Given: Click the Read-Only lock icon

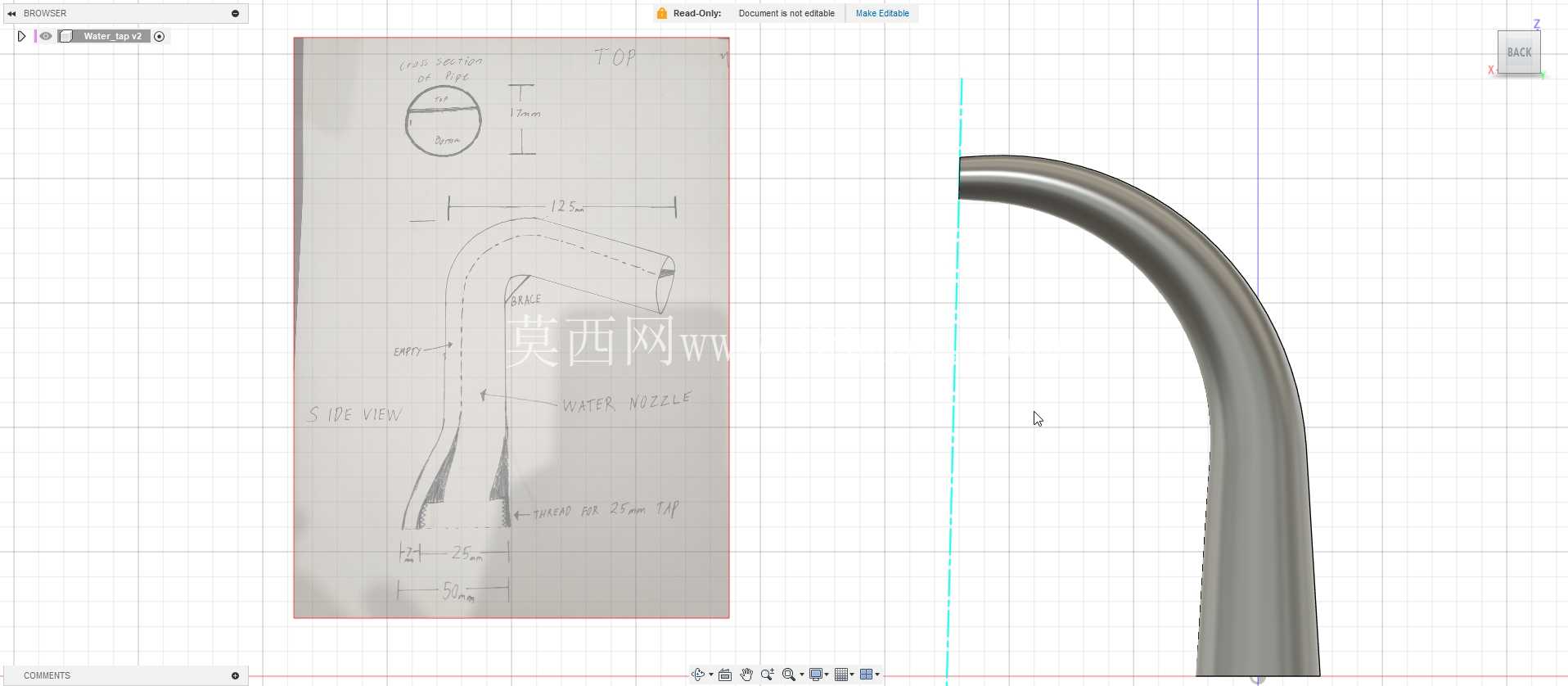Looking at the screenshot, I should click(662, 13).
